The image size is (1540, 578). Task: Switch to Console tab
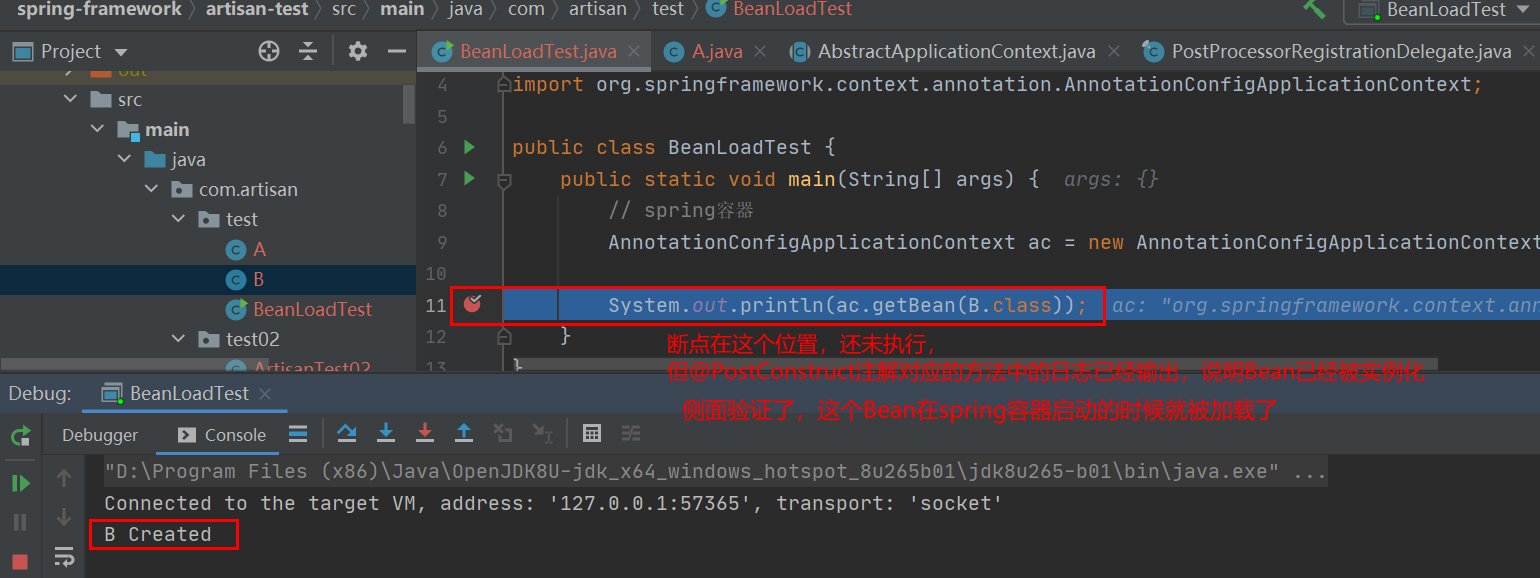pyautogui.click(x=222, y=435)
